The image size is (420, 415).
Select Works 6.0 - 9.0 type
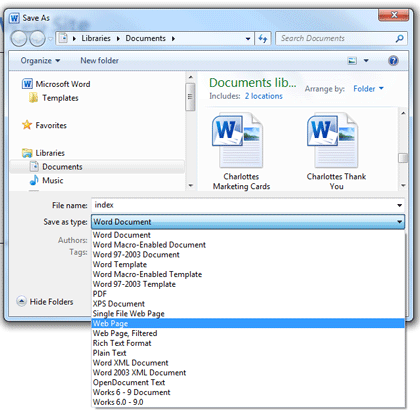(x=248, y=402)
